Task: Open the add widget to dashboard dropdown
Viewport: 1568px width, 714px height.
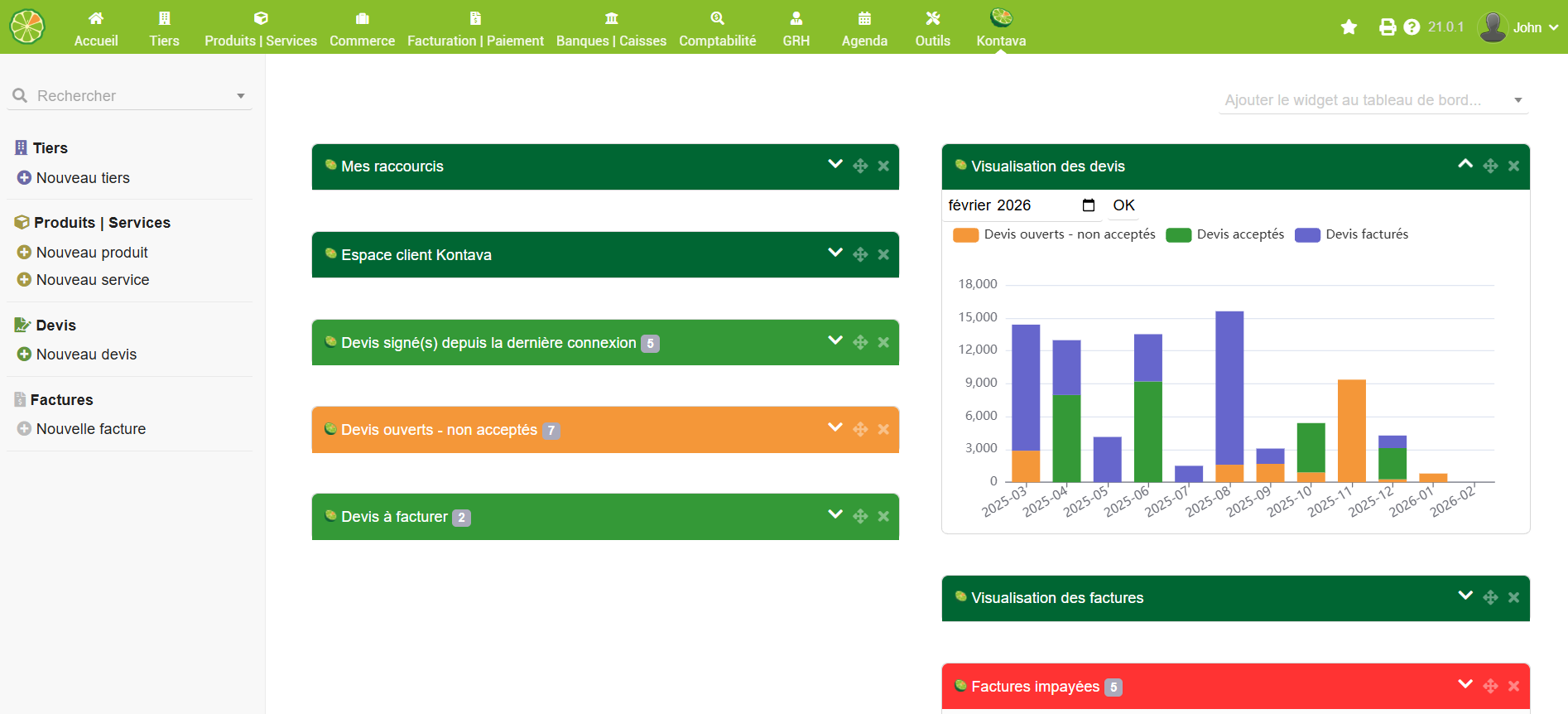Action: click(x=1373, y=100)
